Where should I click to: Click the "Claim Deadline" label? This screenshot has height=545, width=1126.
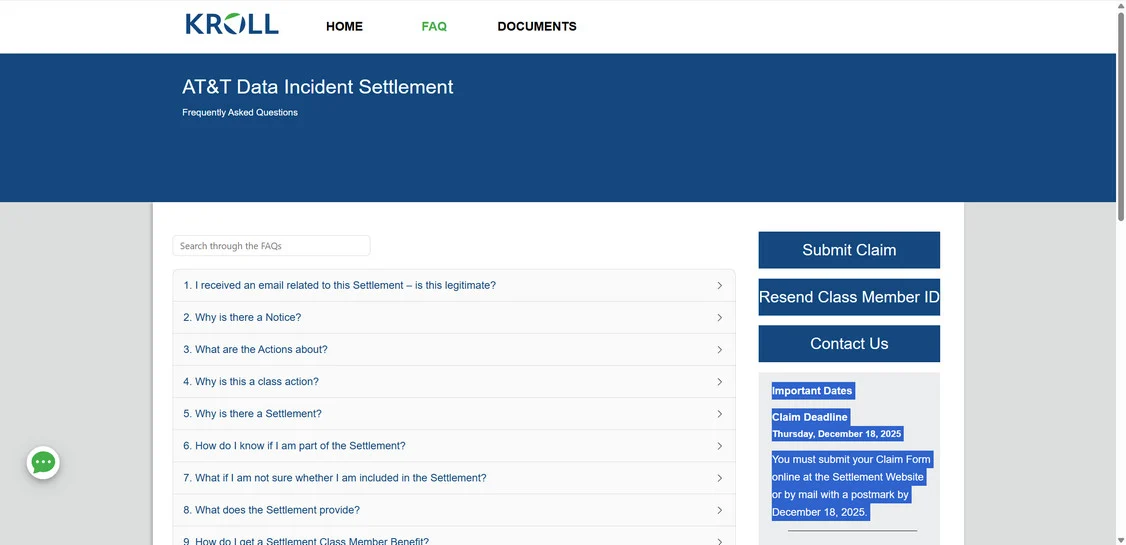pyautogui.click(x=810, y=417)
